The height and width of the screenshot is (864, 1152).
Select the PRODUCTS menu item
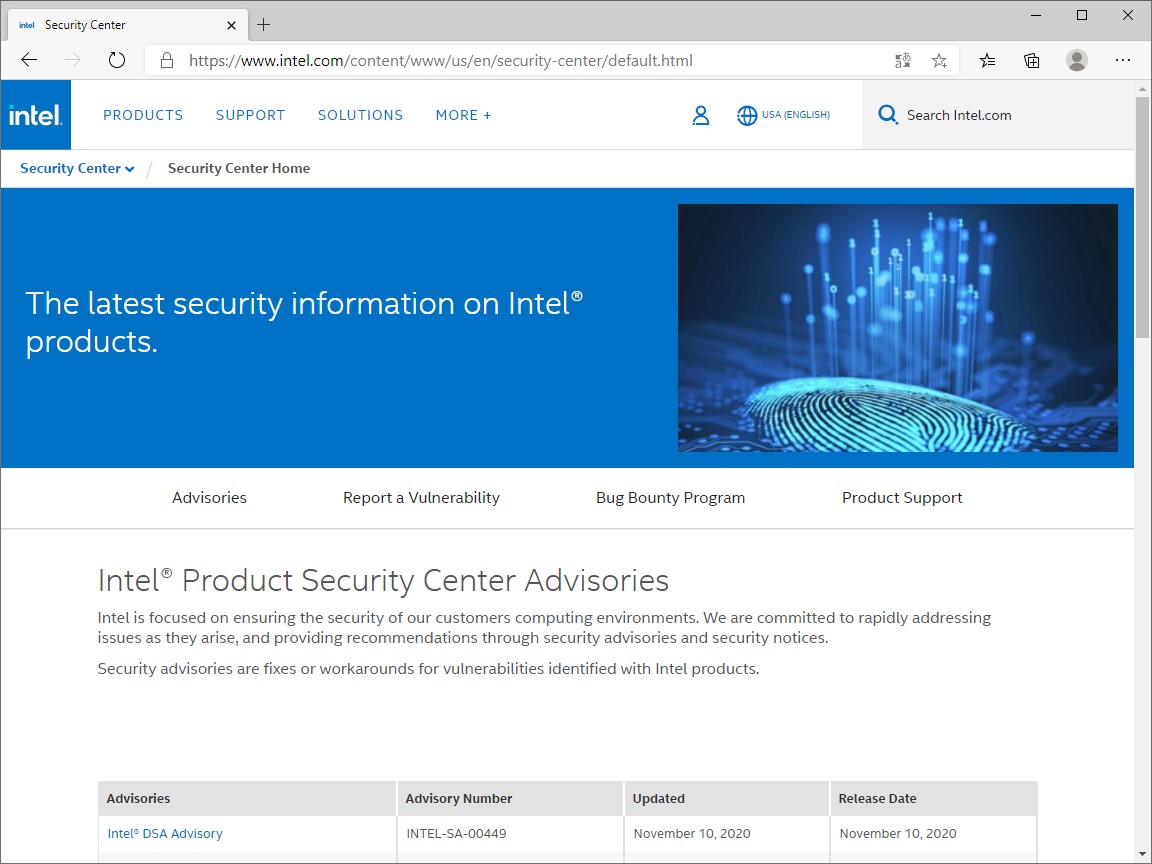click(143, 115)
